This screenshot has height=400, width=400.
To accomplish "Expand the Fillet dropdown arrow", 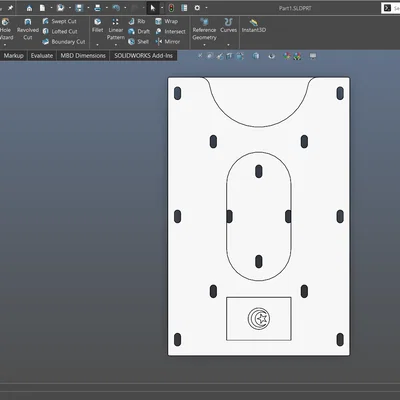I will 97,45.
